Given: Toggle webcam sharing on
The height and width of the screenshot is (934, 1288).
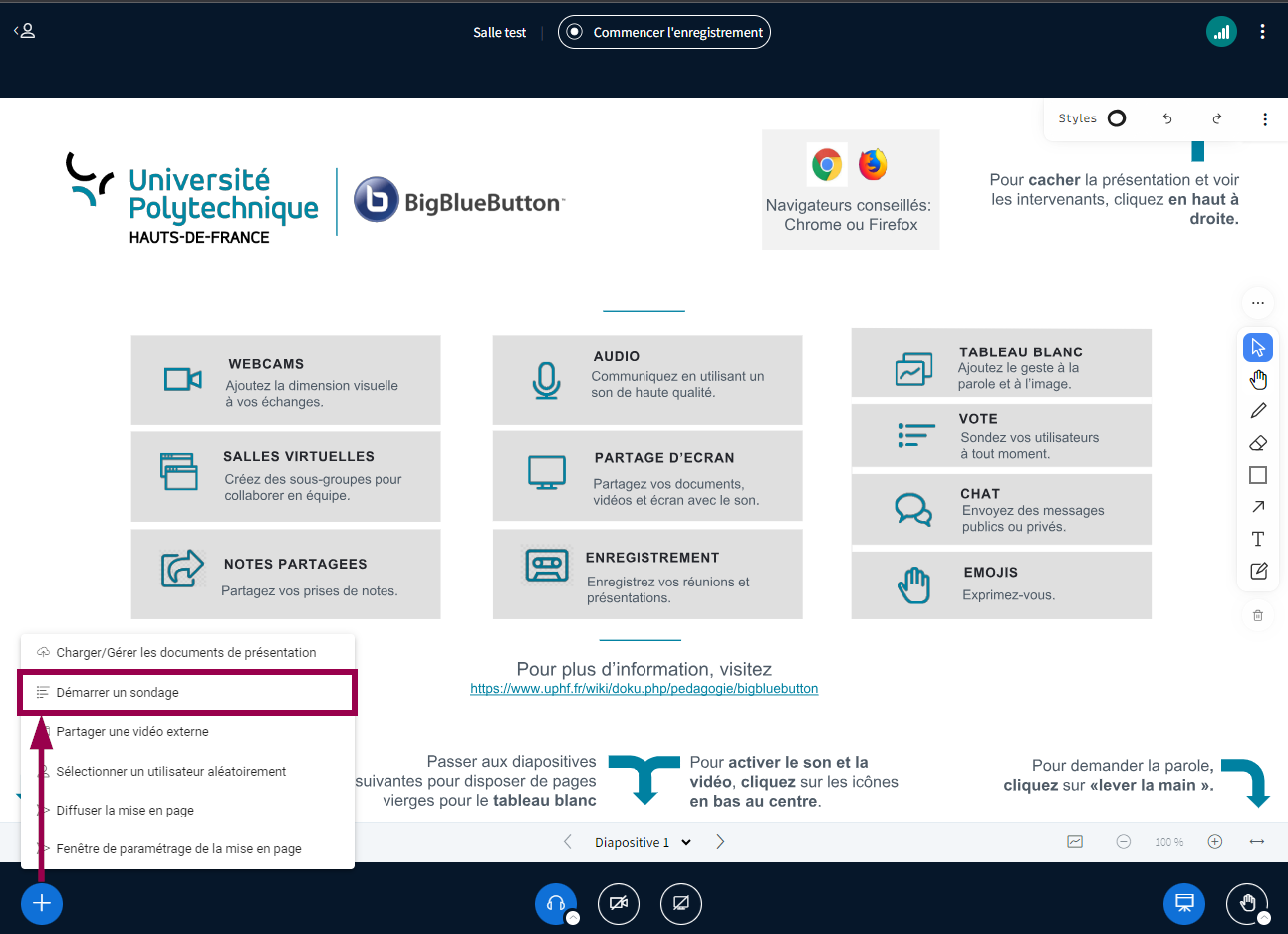Looking at the screenshot, I should coord(618,904).
